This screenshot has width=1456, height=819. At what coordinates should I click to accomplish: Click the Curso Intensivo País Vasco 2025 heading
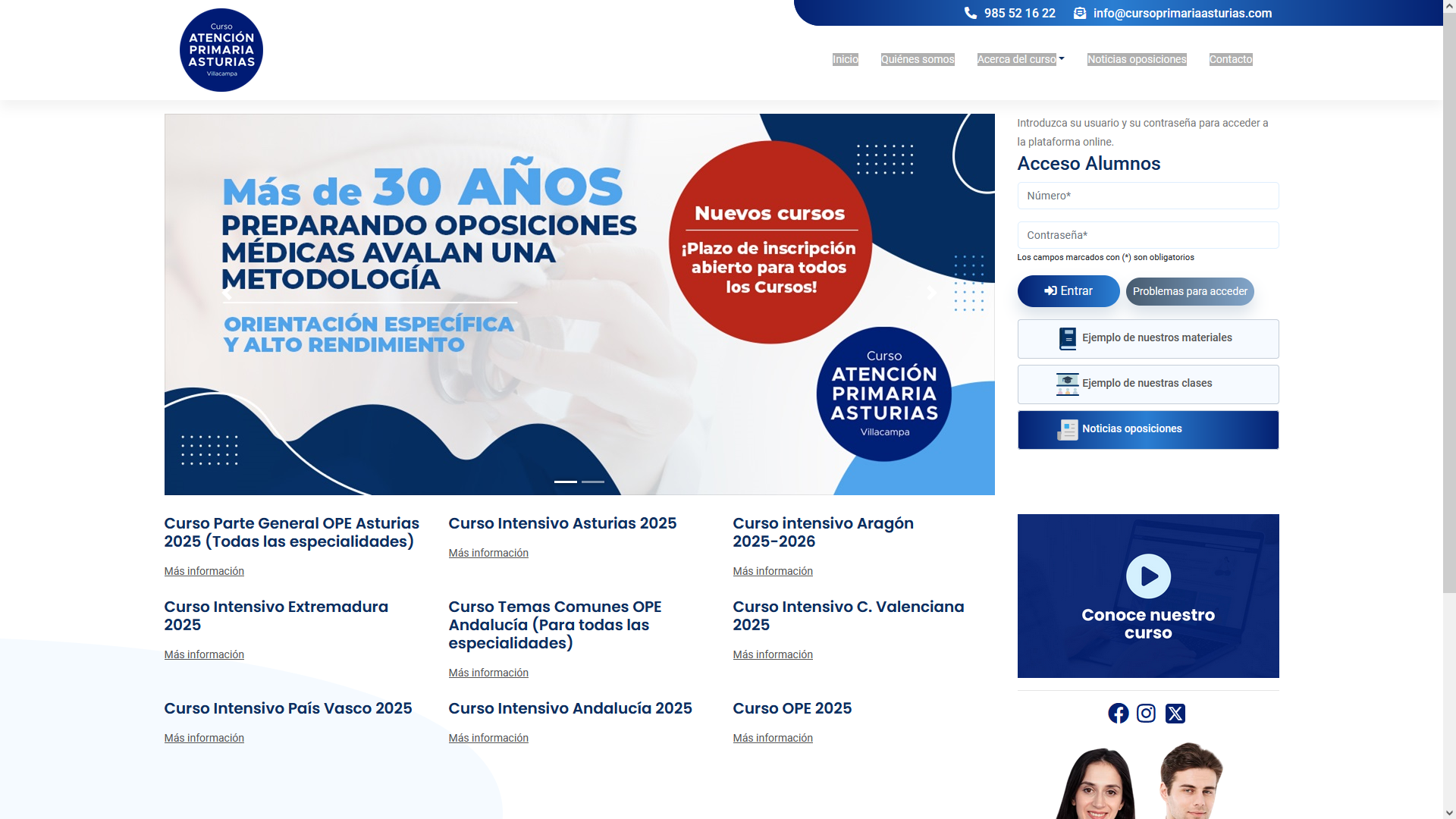pos(288,708)
